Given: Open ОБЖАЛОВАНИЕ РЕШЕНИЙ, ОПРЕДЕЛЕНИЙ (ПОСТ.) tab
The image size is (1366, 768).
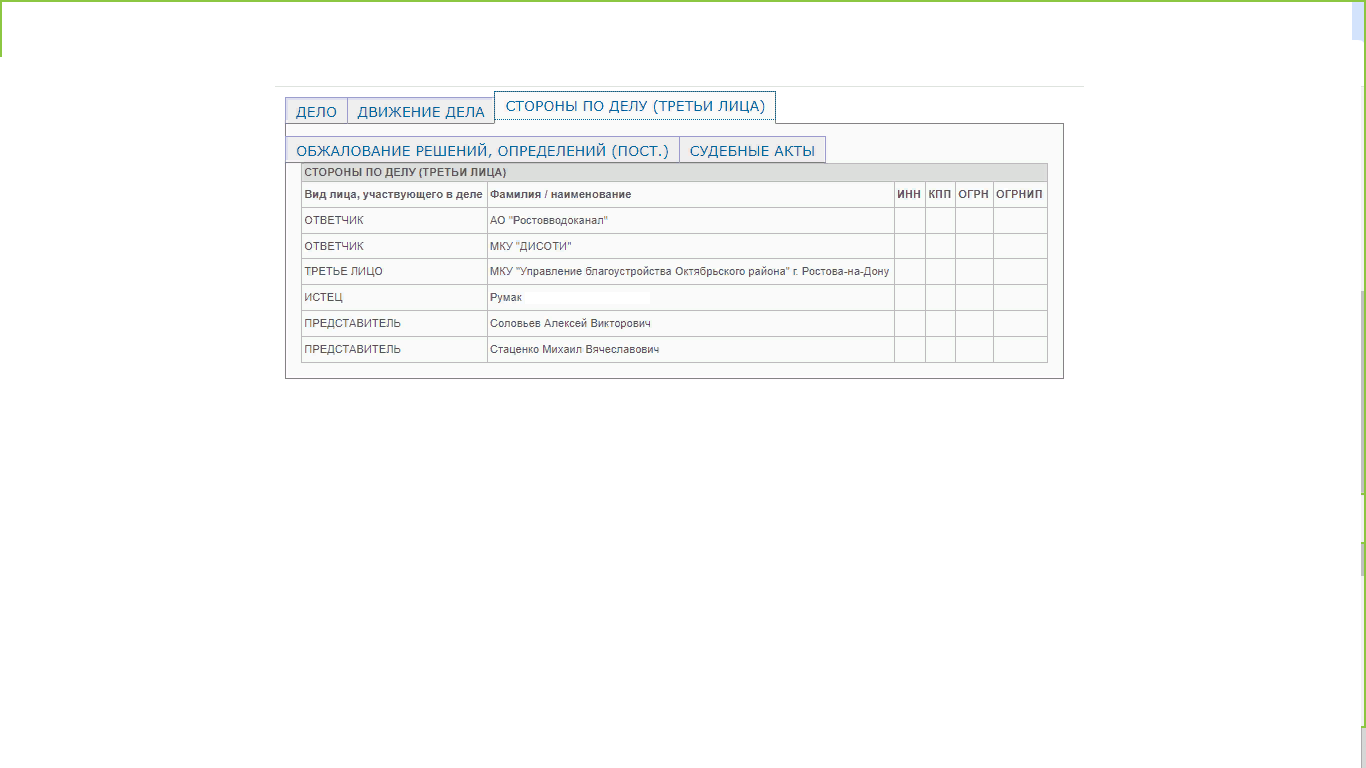Looking at the screenshot, I should click(x=482, y=151).
